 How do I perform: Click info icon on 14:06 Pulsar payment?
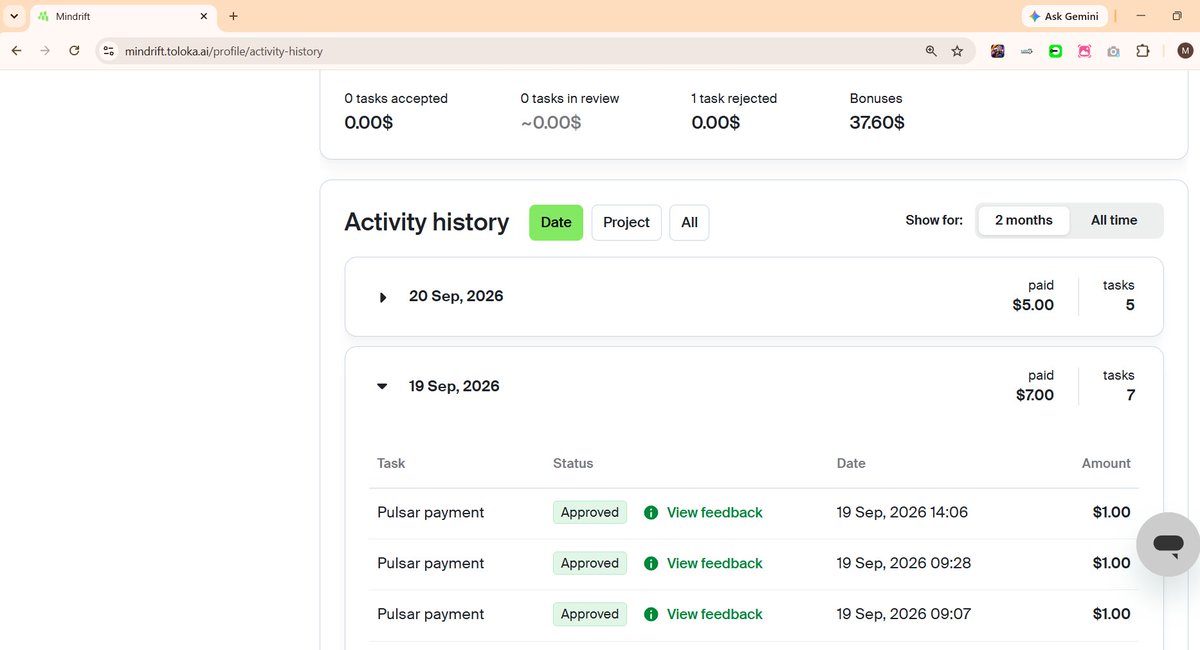click(x=651, y=513)
